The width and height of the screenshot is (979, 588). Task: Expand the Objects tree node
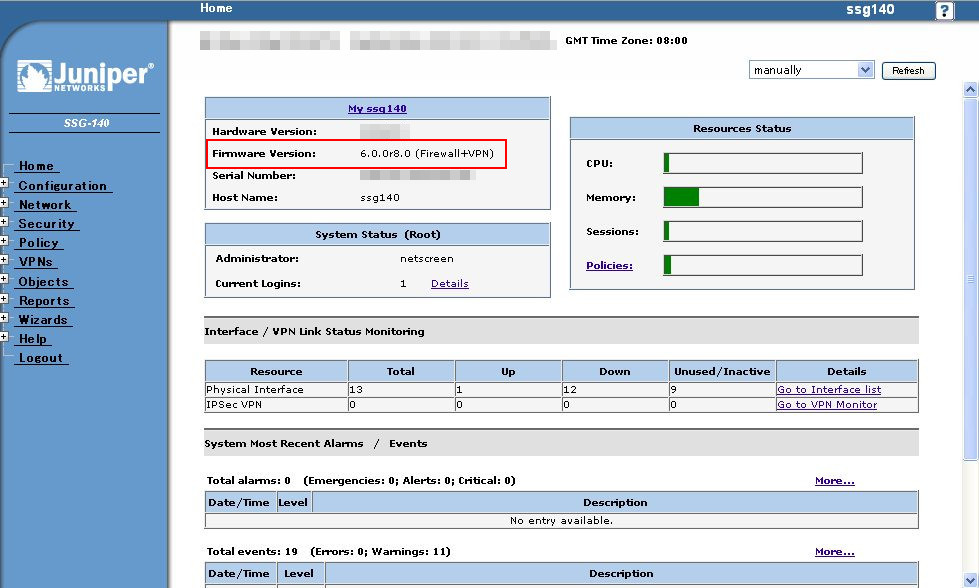[4, 279]
